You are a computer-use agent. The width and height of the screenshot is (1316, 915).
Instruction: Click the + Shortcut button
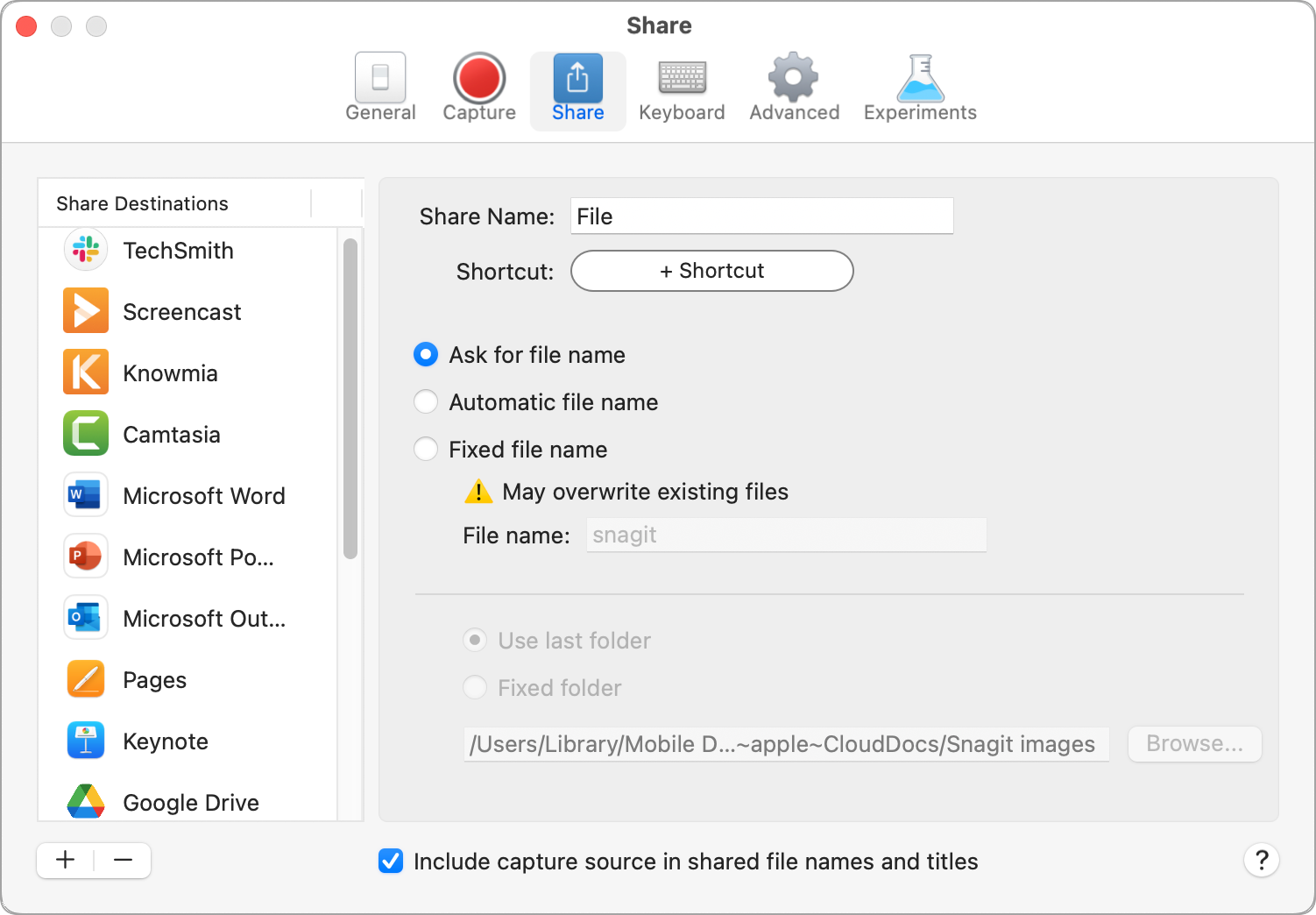coord(711,271)
